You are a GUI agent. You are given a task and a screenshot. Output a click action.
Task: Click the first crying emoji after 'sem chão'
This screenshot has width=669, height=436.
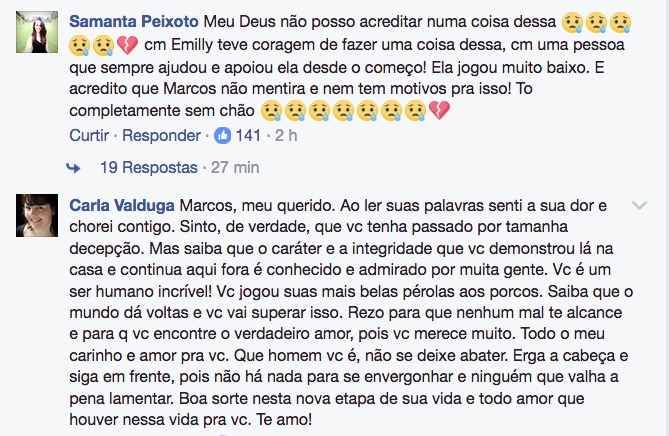269,111
